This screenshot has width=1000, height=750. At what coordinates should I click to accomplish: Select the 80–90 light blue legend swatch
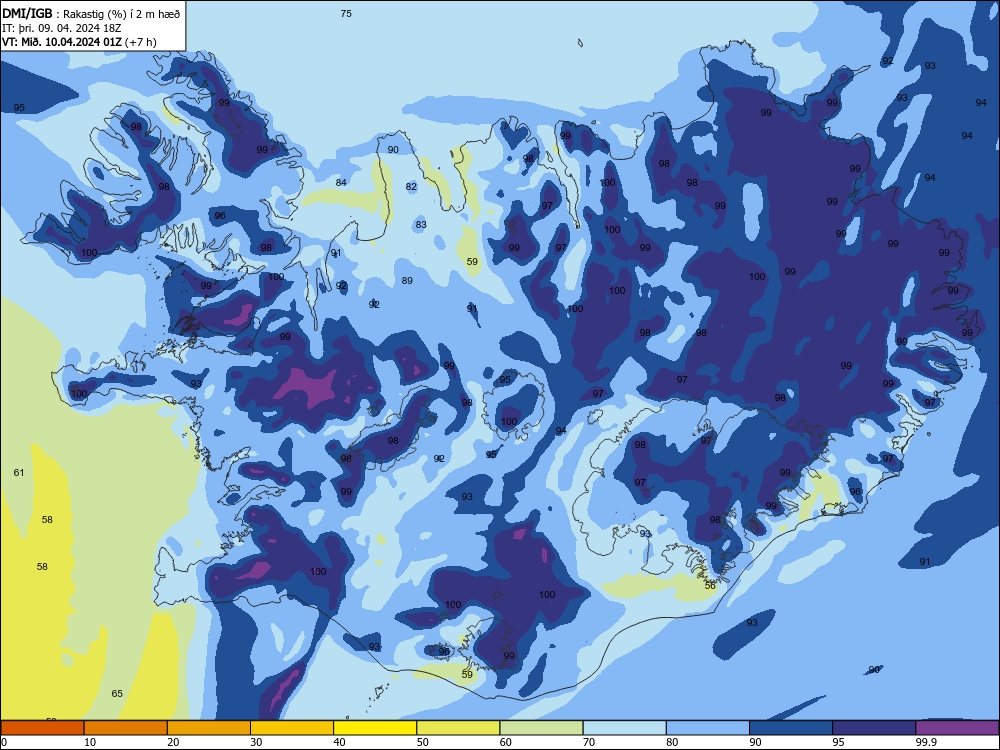pyautogui.click(x=708, y=728)
